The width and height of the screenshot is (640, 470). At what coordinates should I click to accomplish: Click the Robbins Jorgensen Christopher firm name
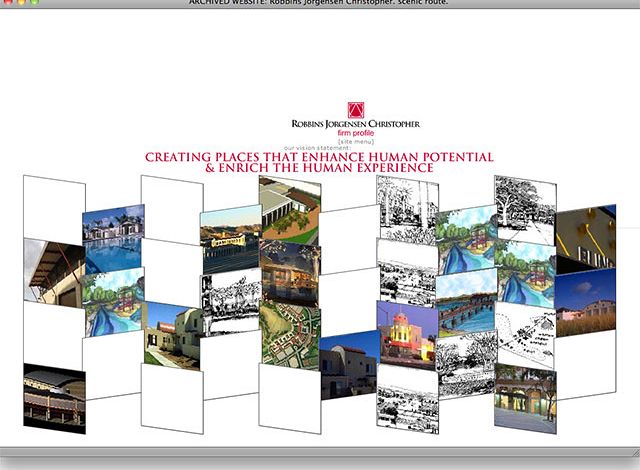pos(355,123)
